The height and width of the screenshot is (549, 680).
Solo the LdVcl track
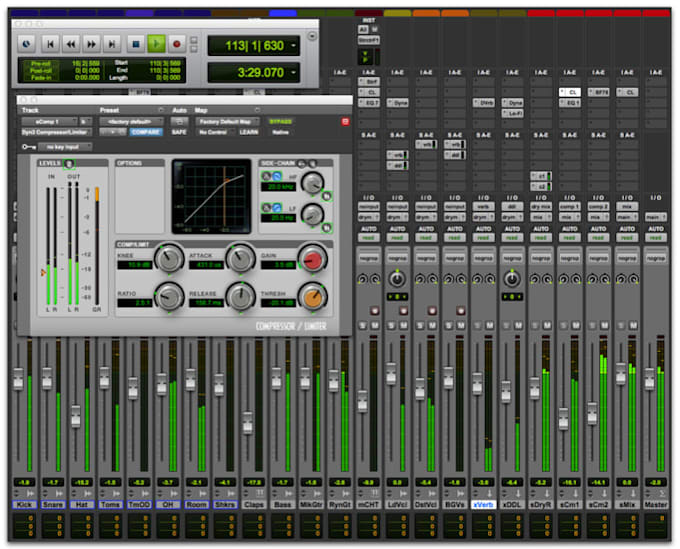tap(392, 325)
